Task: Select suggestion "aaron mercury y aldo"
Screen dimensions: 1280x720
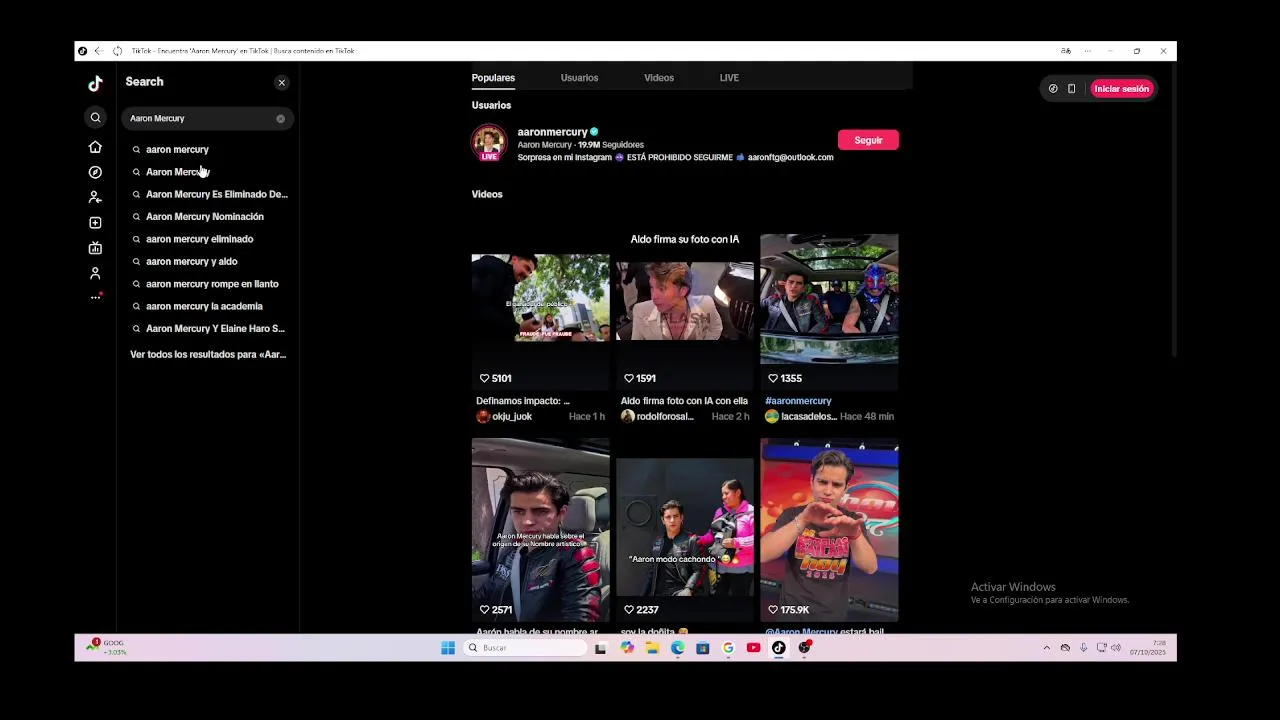Action: [x=191, y=261]
